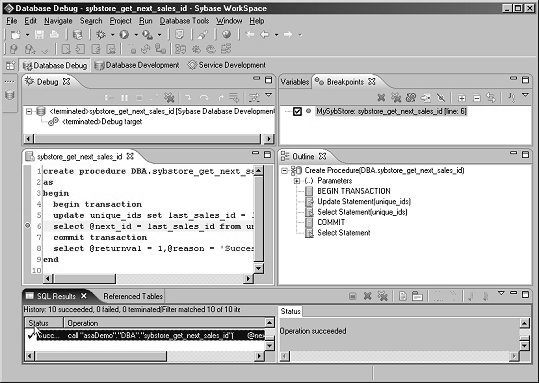Select terminated Debug target tree item

[102, 122]
